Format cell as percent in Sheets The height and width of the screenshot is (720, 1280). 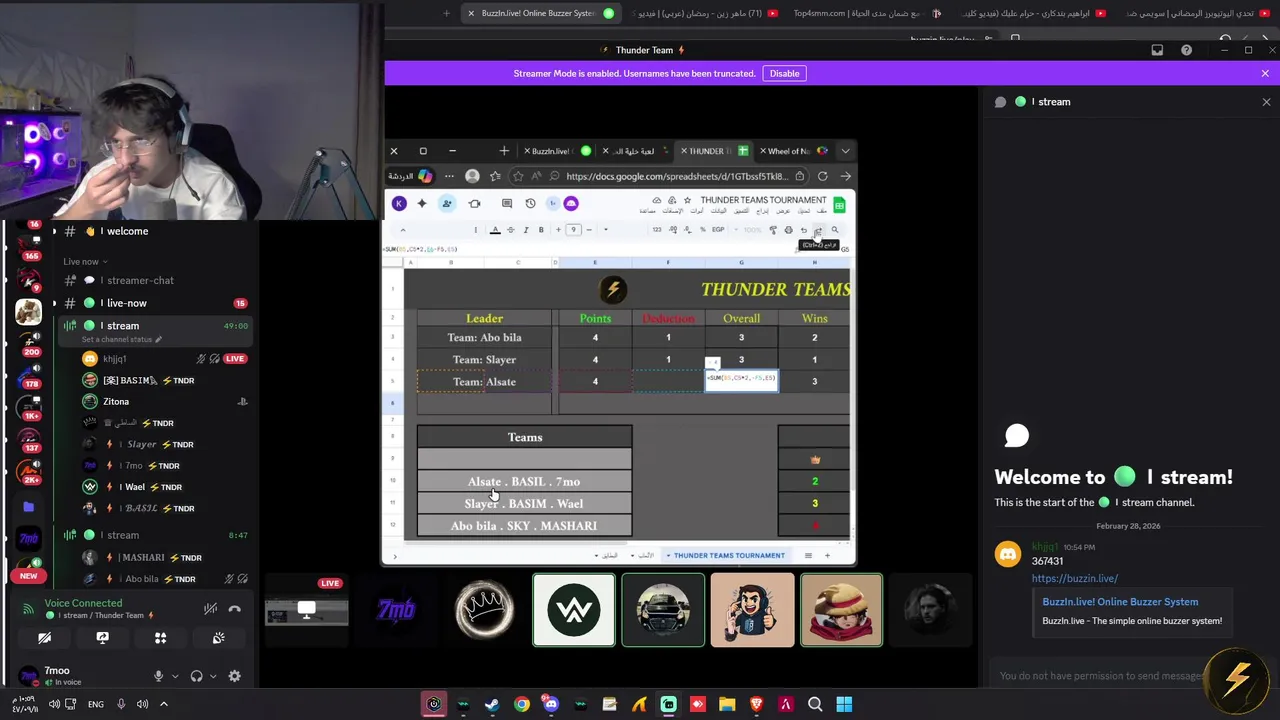coord(703,230)
